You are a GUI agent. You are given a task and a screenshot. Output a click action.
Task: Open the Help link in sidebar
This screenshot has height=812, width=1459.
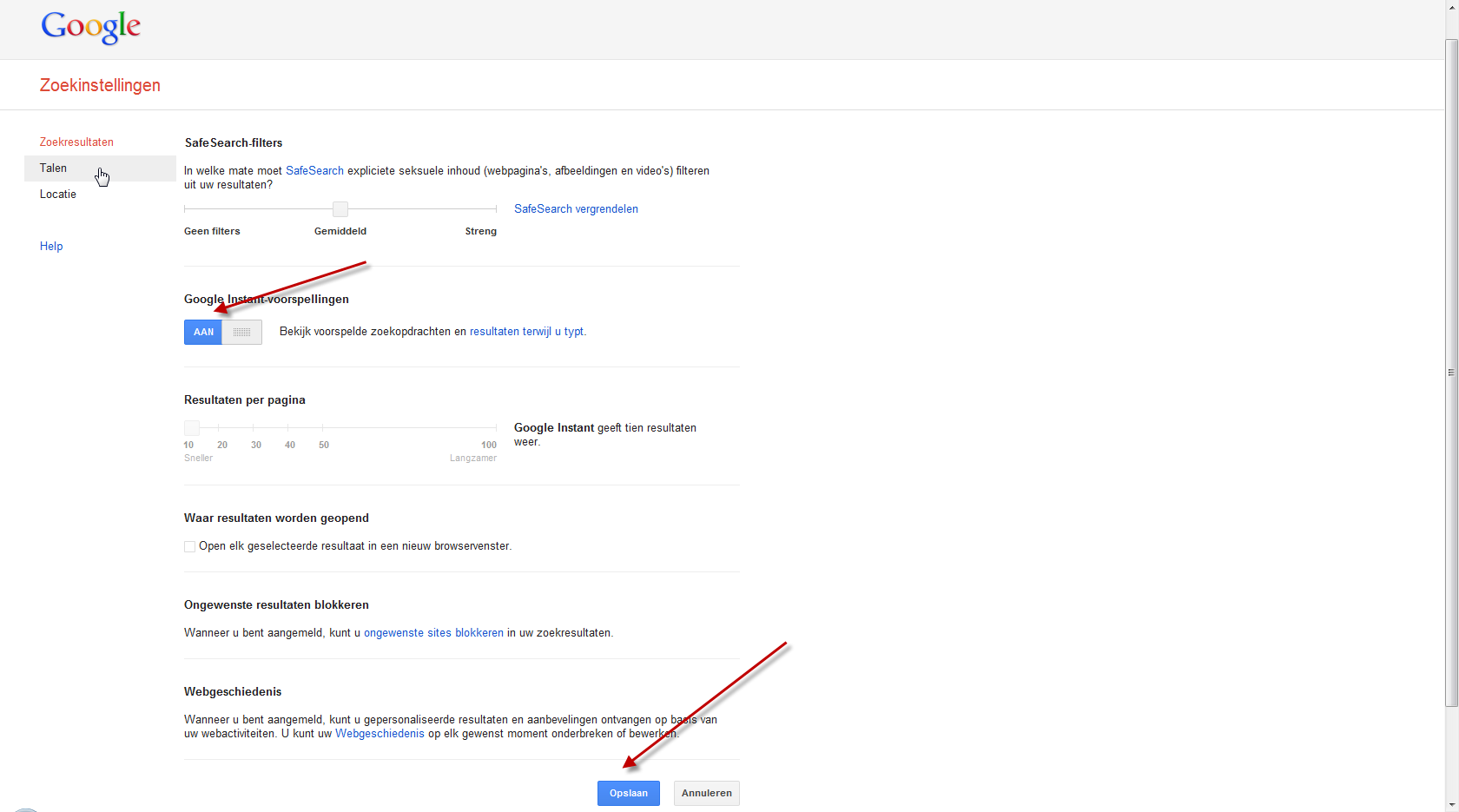click(51, 246)
